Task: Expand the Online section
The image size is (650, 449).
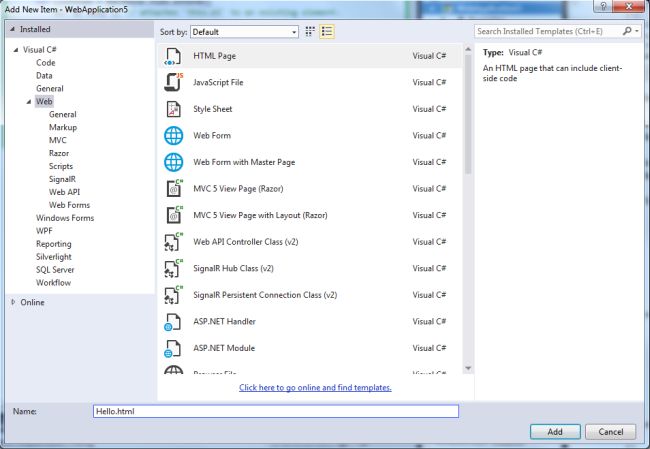Action: pyautogui.click(x=13, y=302)
